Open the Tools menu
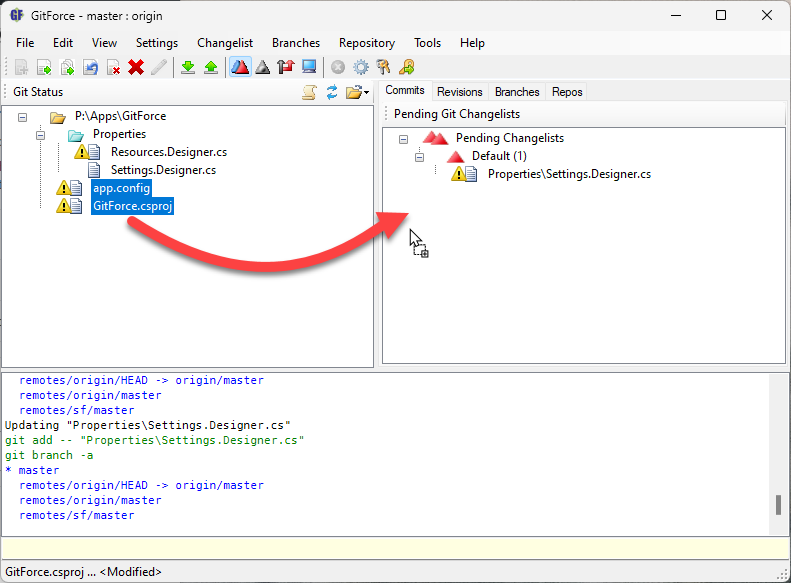791x583 pixels. (x=428, y=43)
